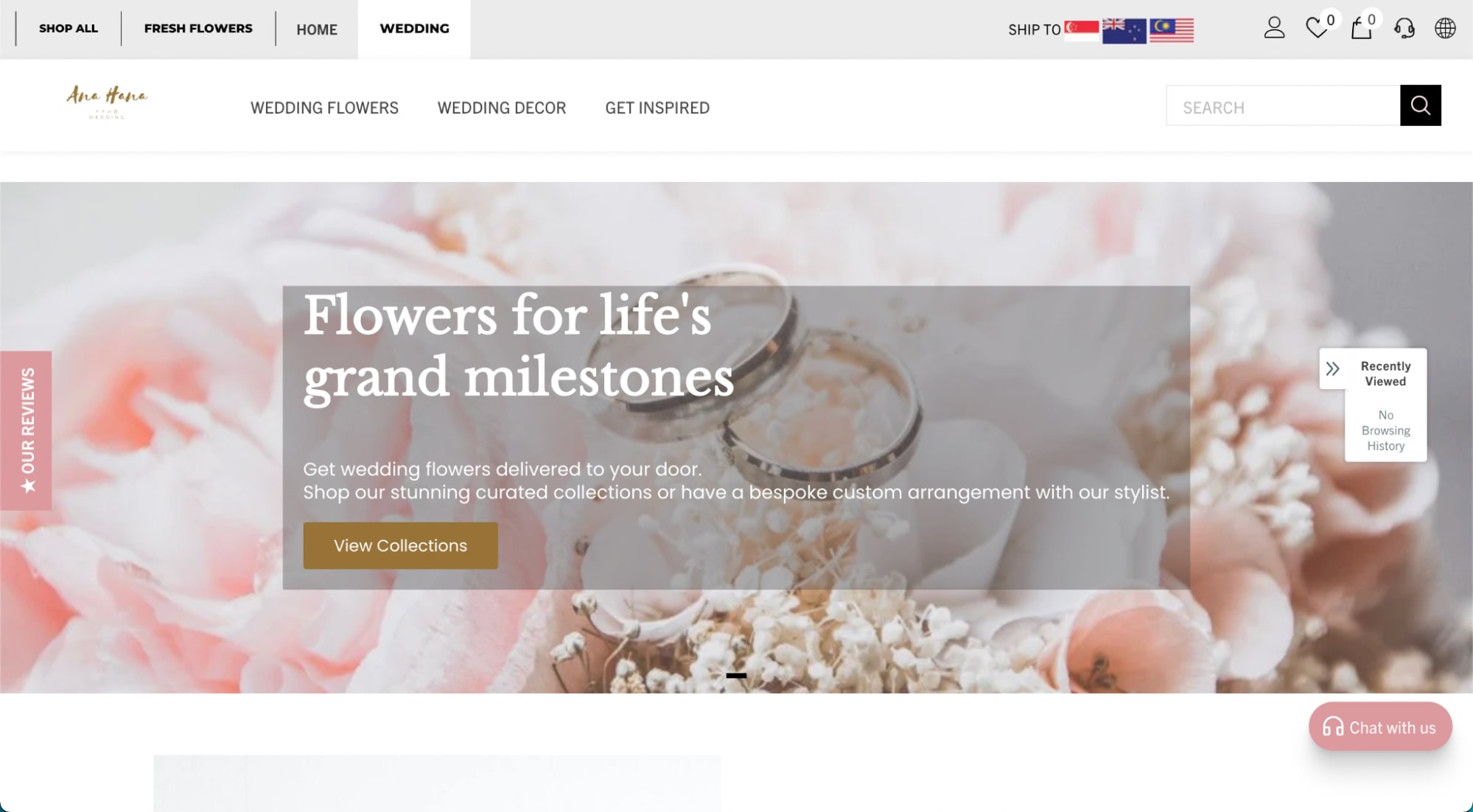The height and width of the screenshot is (812, 1473).
Task: Select the Singapore flag shipping option
Action: click(x=1081, y=30)
